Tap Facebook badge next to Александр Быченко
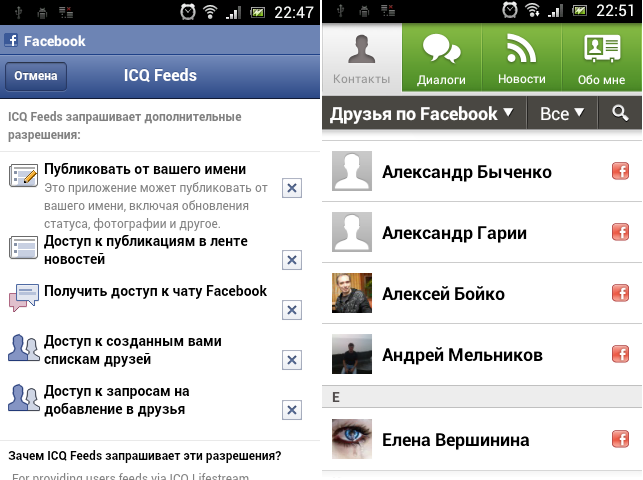Screen dimensions: 643x480 coord(620,171)
